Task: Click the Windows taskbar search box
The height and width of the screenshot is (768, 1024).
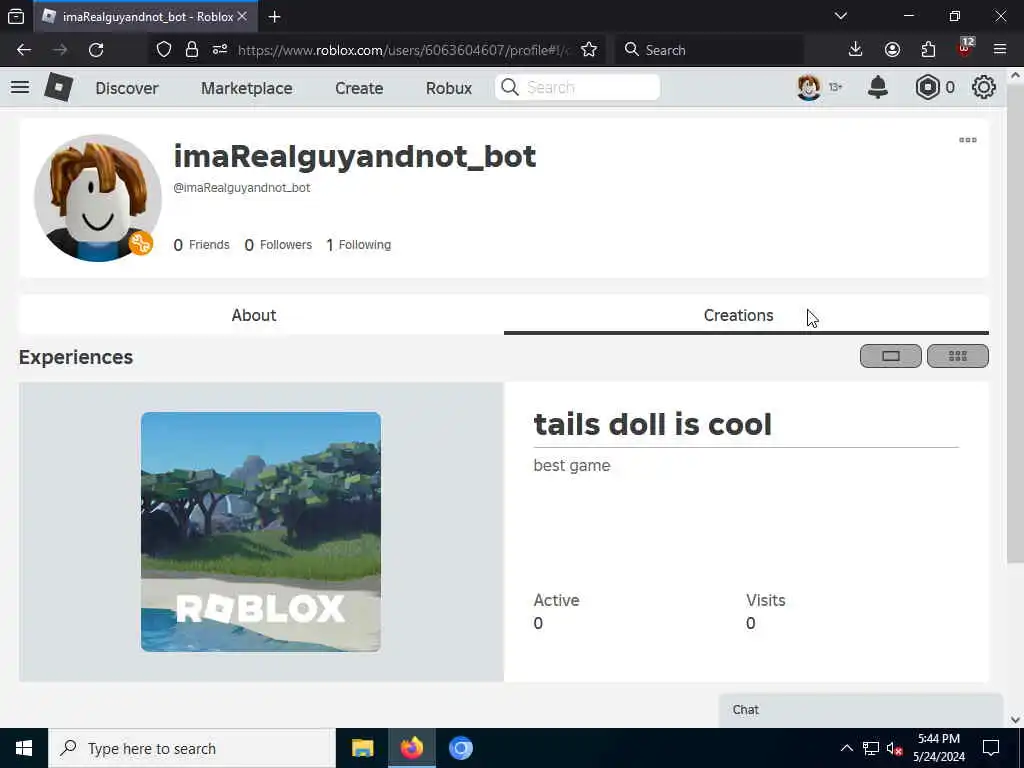Action: tap(192, 748)
